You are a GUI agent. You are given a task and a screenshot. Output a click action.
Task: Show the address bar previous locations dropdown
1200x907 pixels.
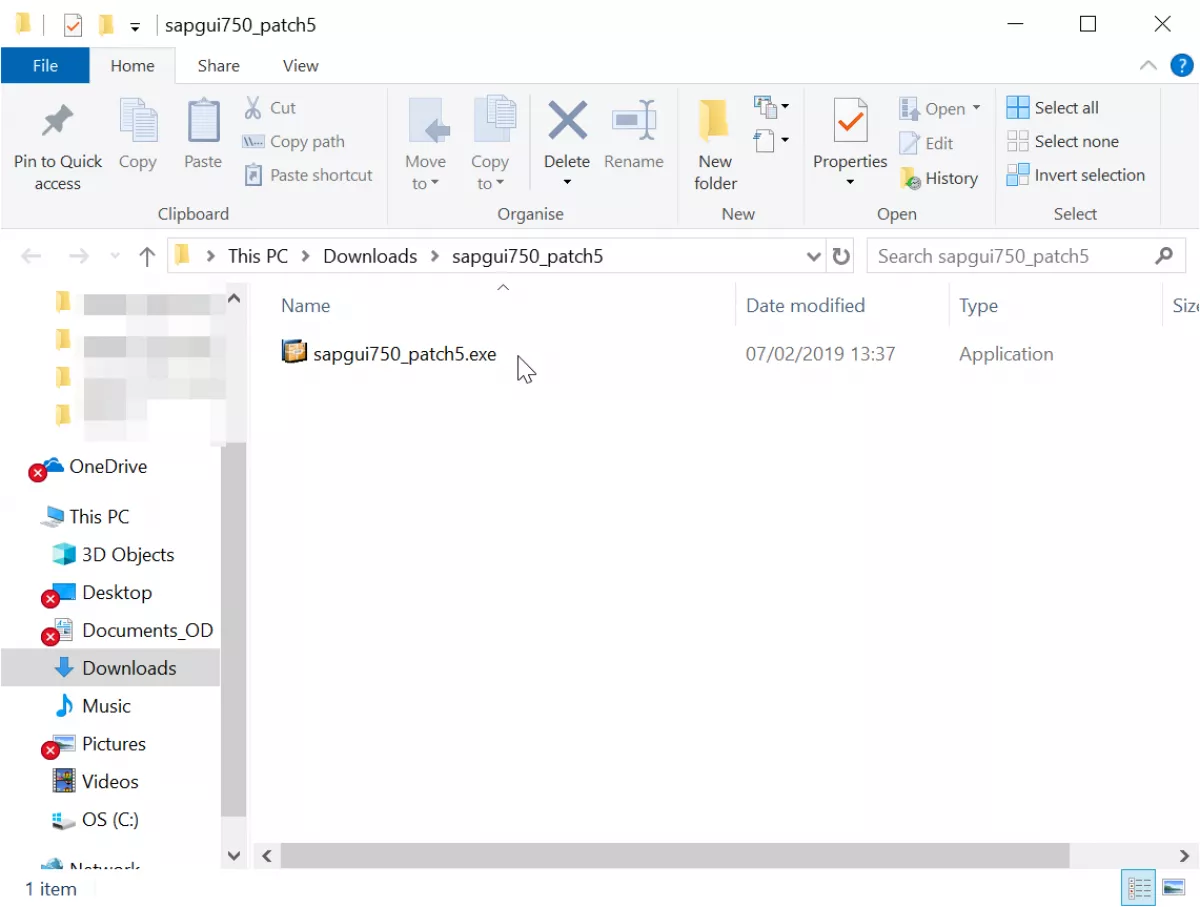pyautogui.click(x=813, y=256)
